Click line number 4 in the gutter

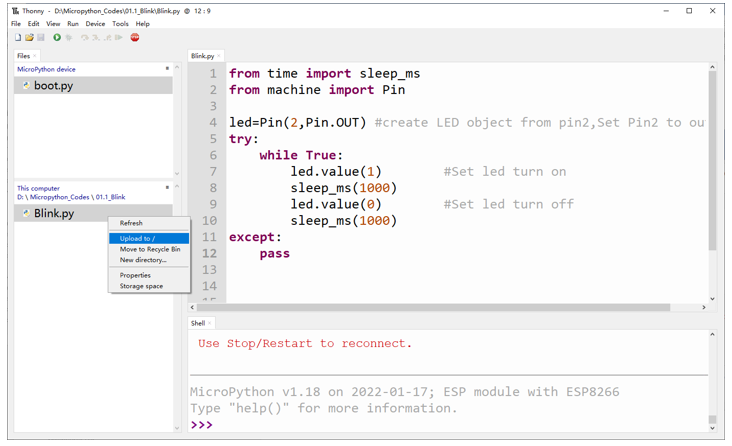pyautogui.click(x=213, y=122)
